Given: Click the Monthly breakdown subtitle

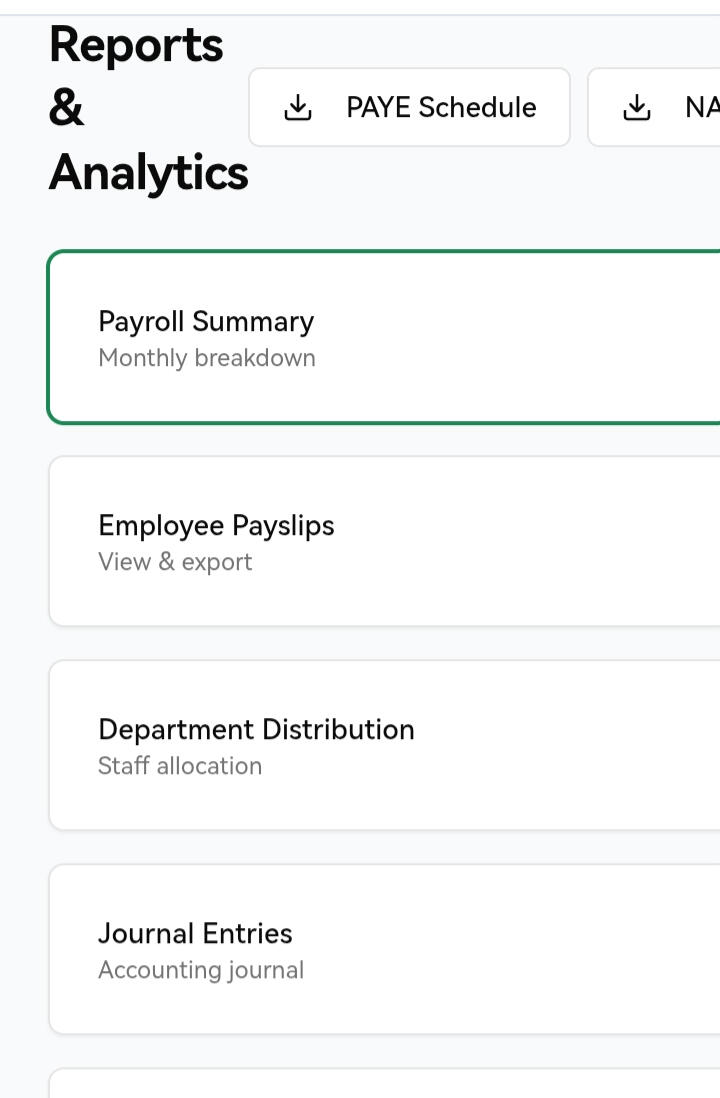Looking at the screenshot, I should 207,358.
